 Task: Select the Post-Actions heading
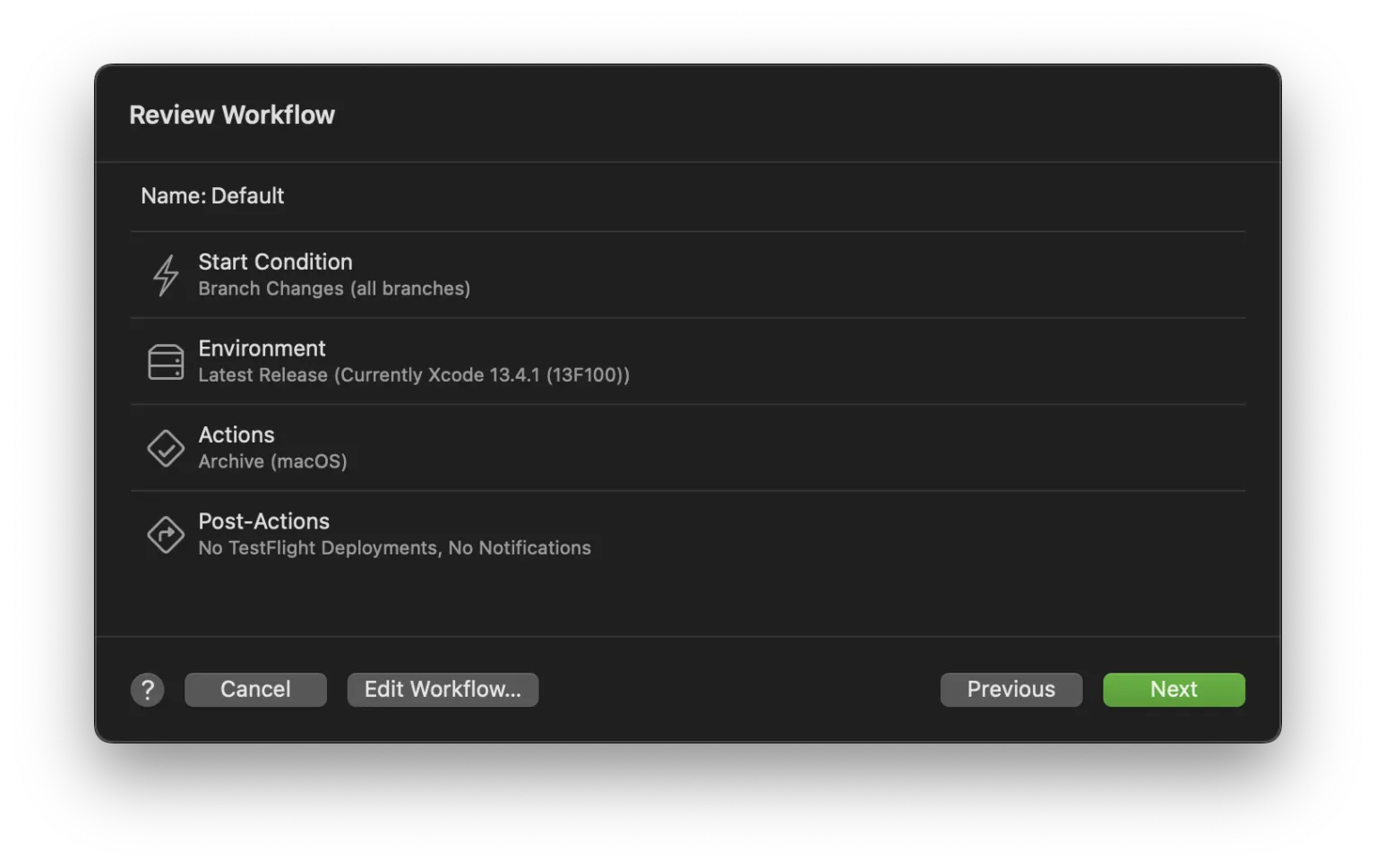point(263,521)
